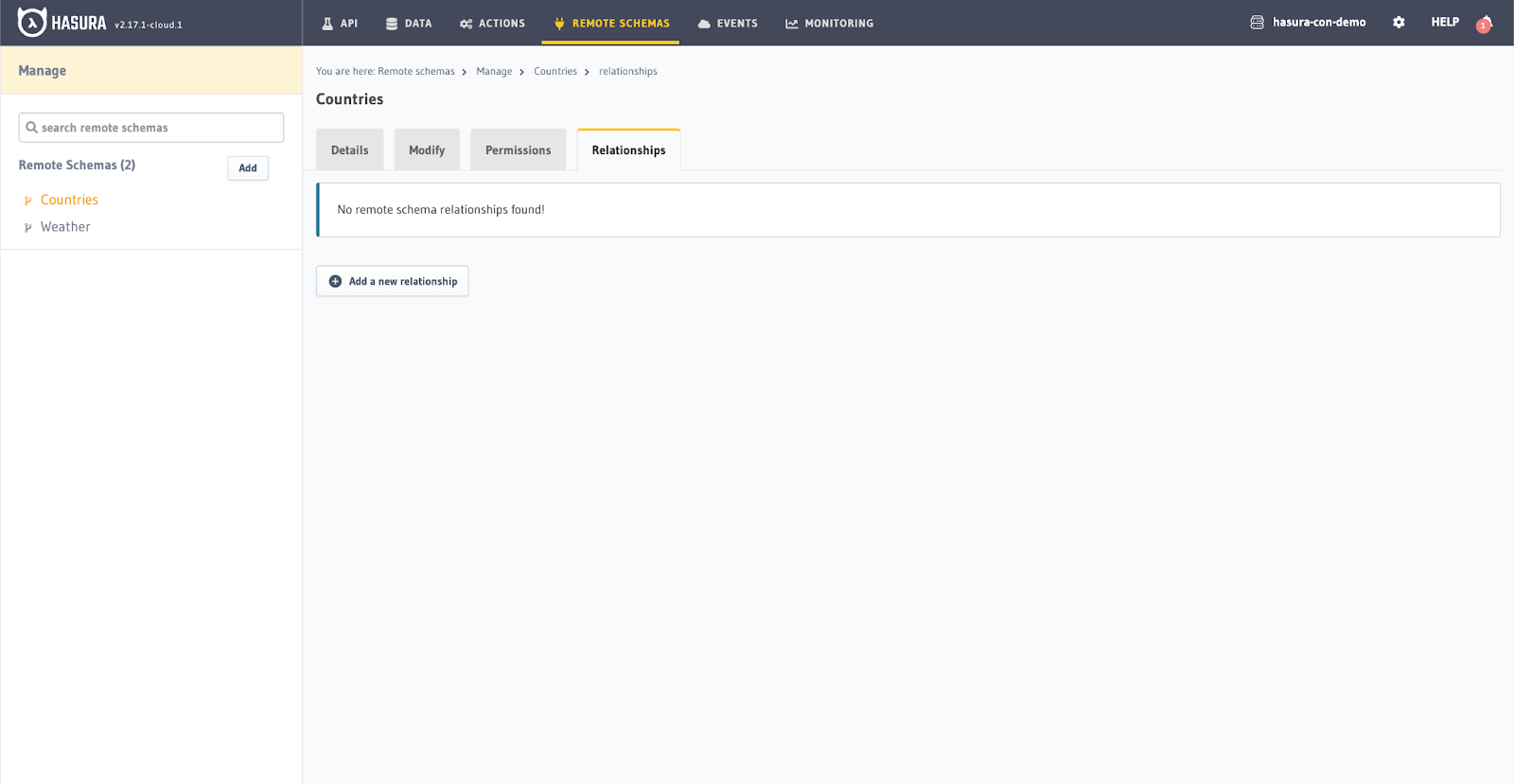Go to the ACTIONS section
Screen dimensions: 1514x784
(492, 23)
